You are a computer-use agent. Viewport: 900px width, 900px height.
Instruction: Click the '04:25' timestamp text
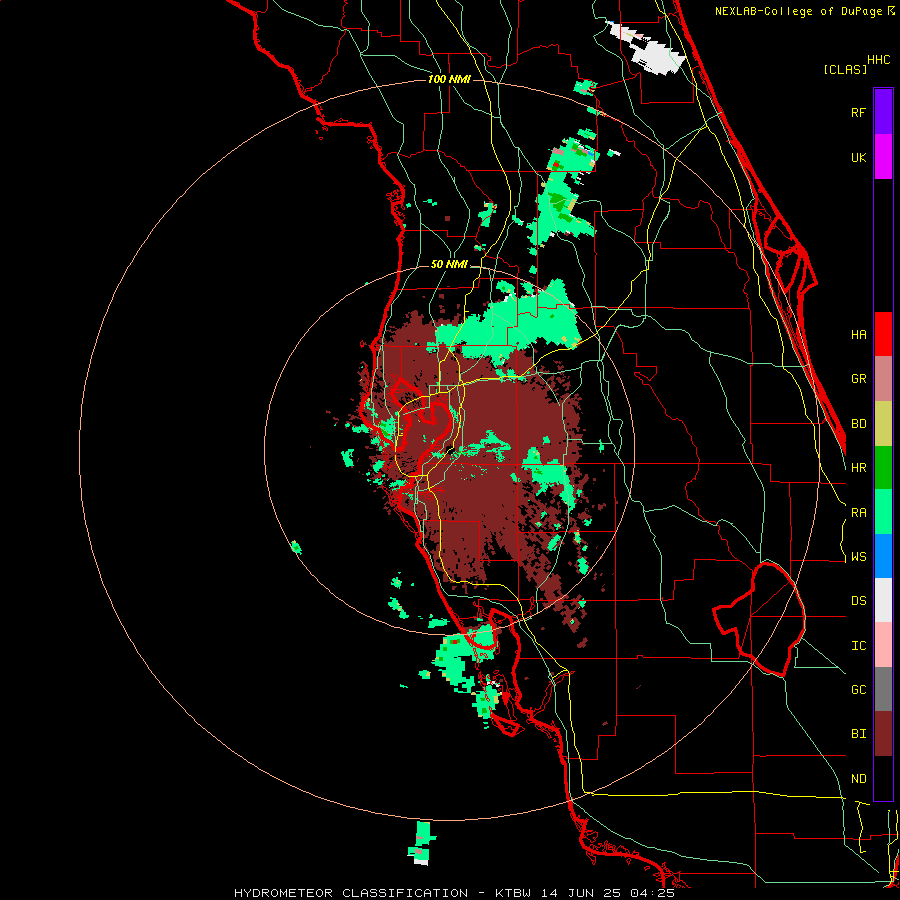click(x=651, y=893)
